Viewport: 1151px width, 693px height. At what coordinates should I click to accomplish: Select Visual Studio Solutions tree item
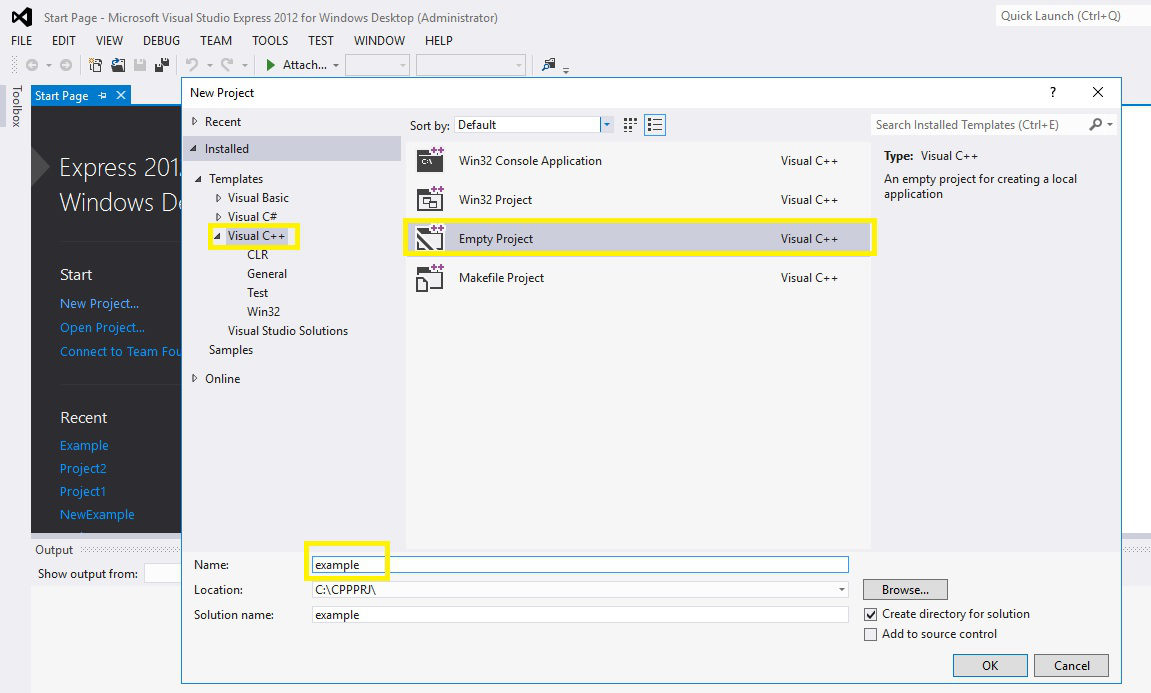(288, 331)
